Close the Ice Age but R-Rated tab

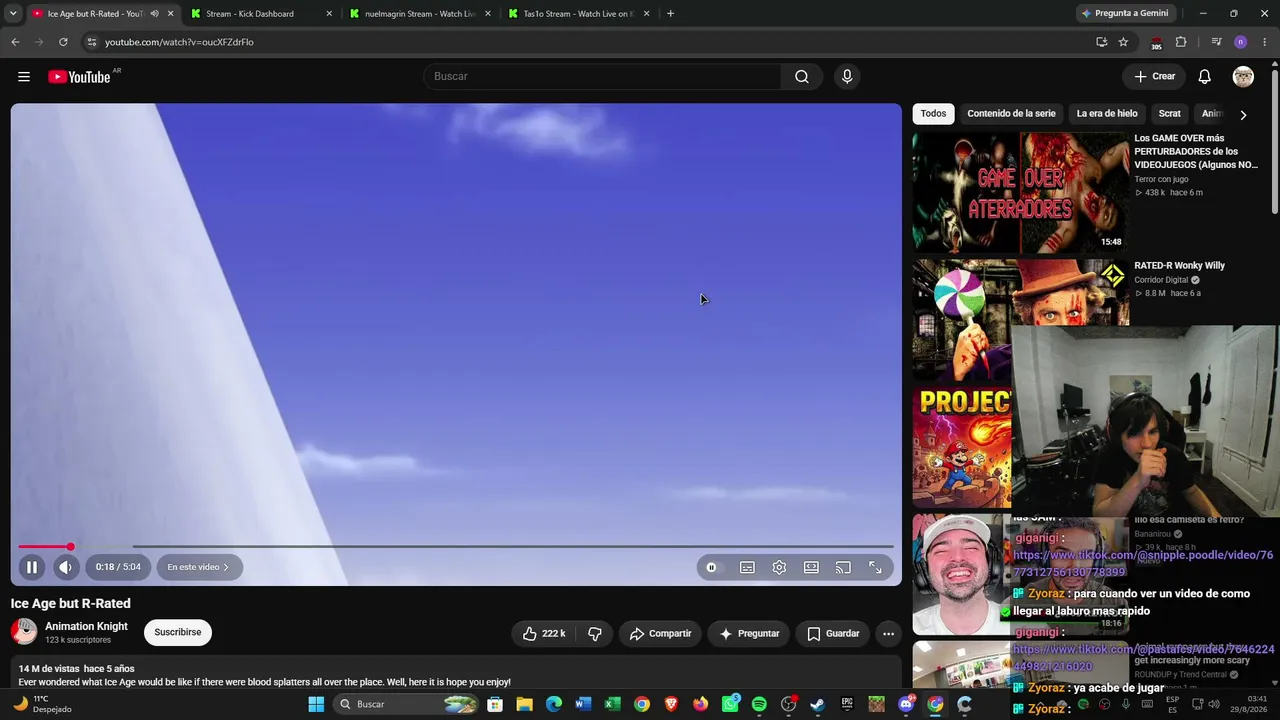pos(170,14)
